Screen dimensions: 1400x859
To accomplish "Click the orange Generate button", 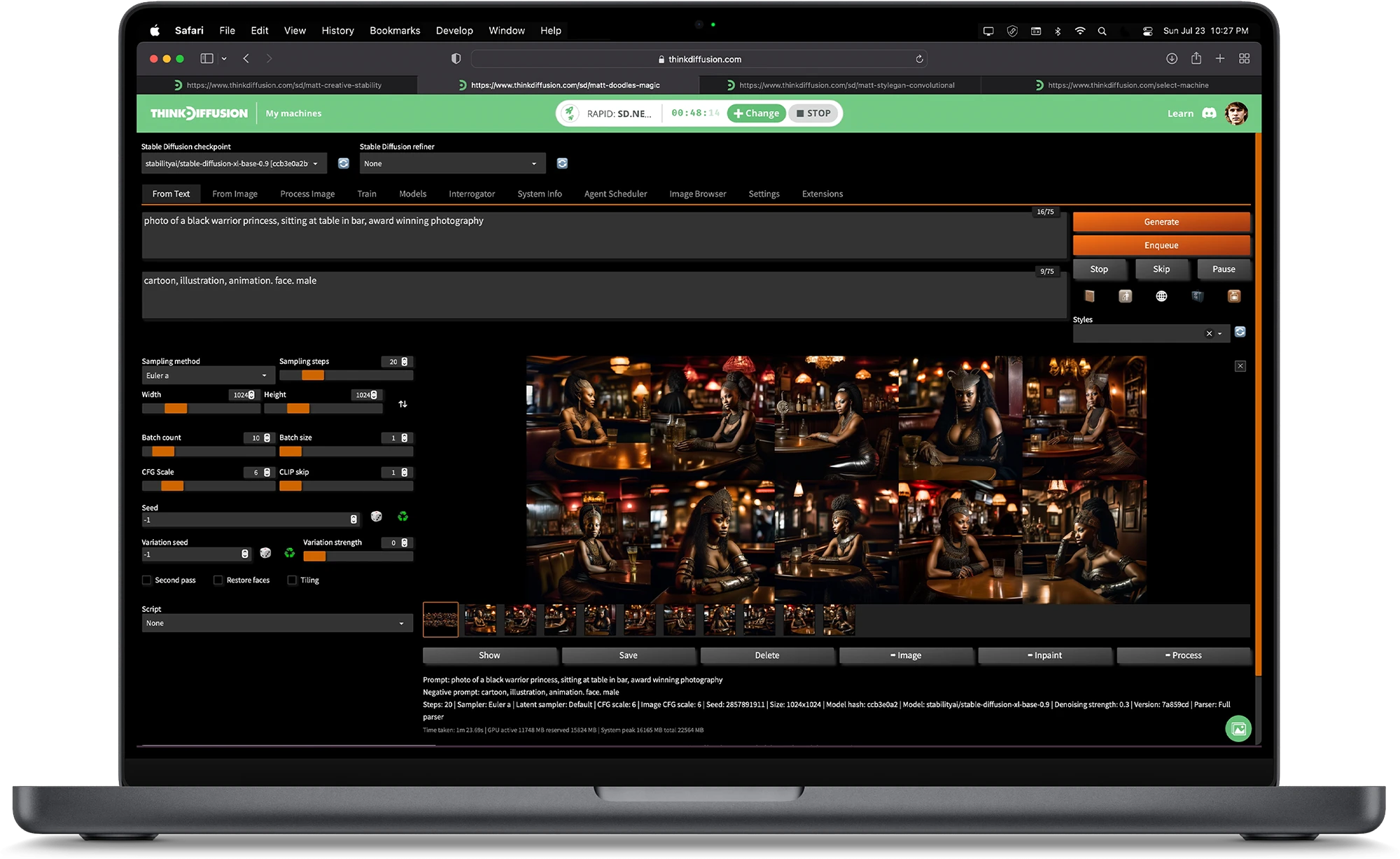I will tap(1161, 222).
